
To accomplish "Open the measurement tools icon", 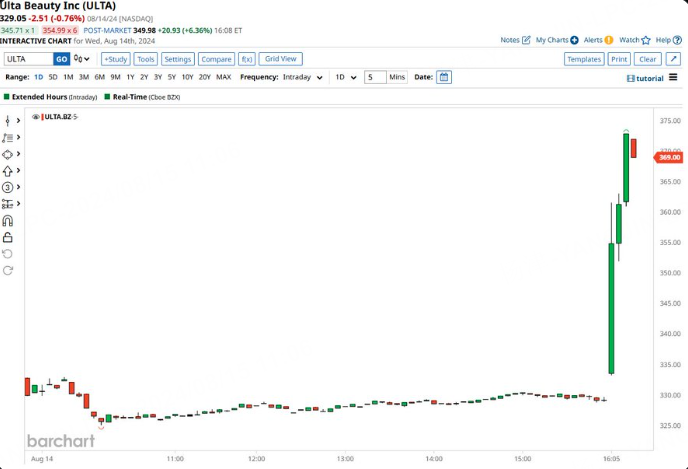I will click(7, 204).
